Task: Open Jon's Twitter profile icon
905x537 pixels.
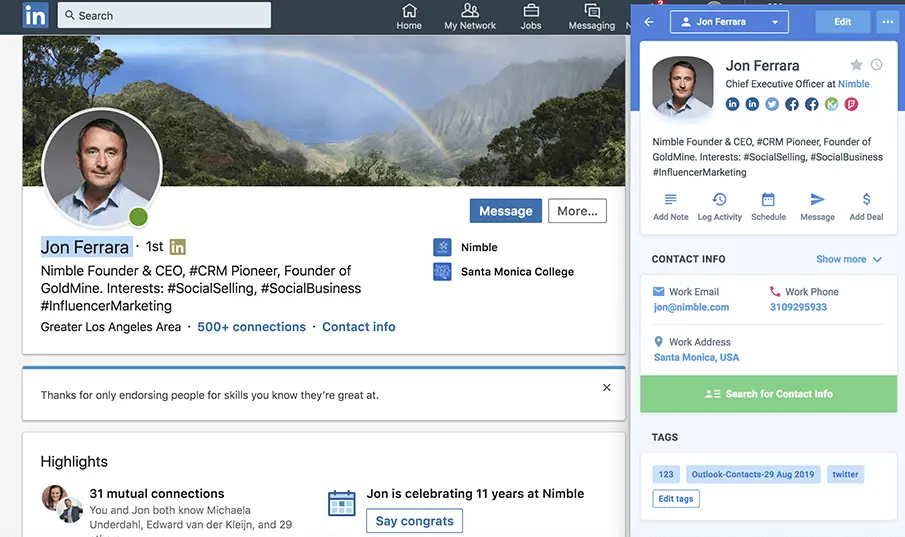Action: pos(772,104)
